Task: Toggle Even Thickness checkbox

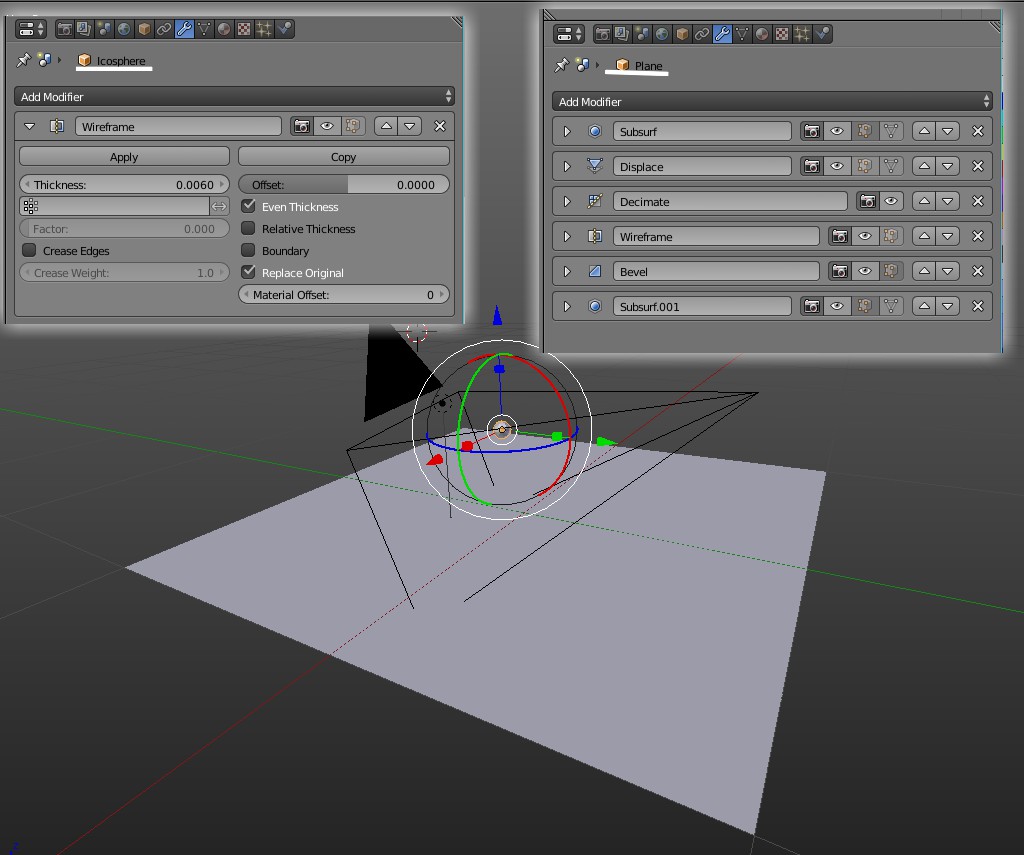Action: [x=248, y=206]
